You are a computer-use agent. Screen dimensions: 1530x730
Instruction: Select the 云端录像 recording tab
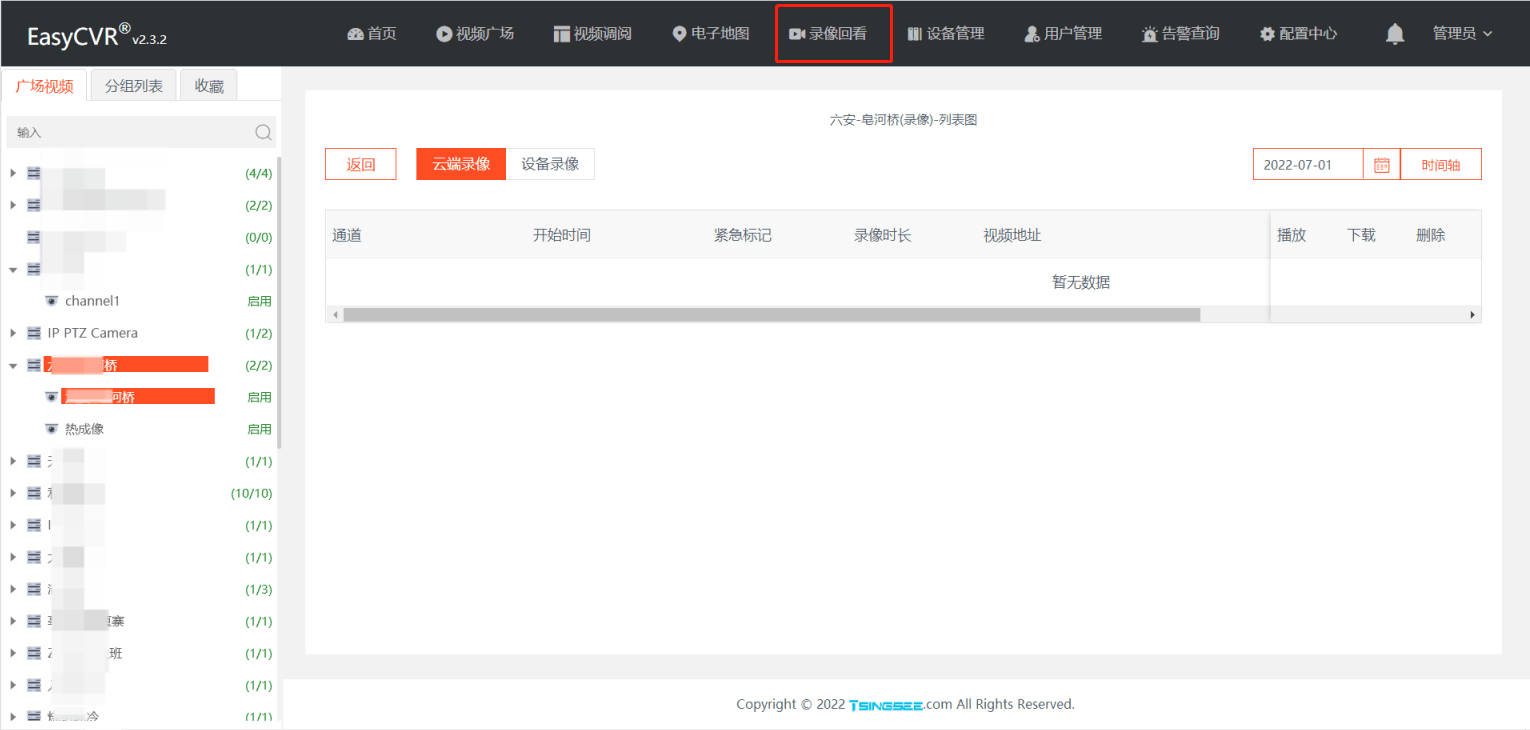click(461, 164)
